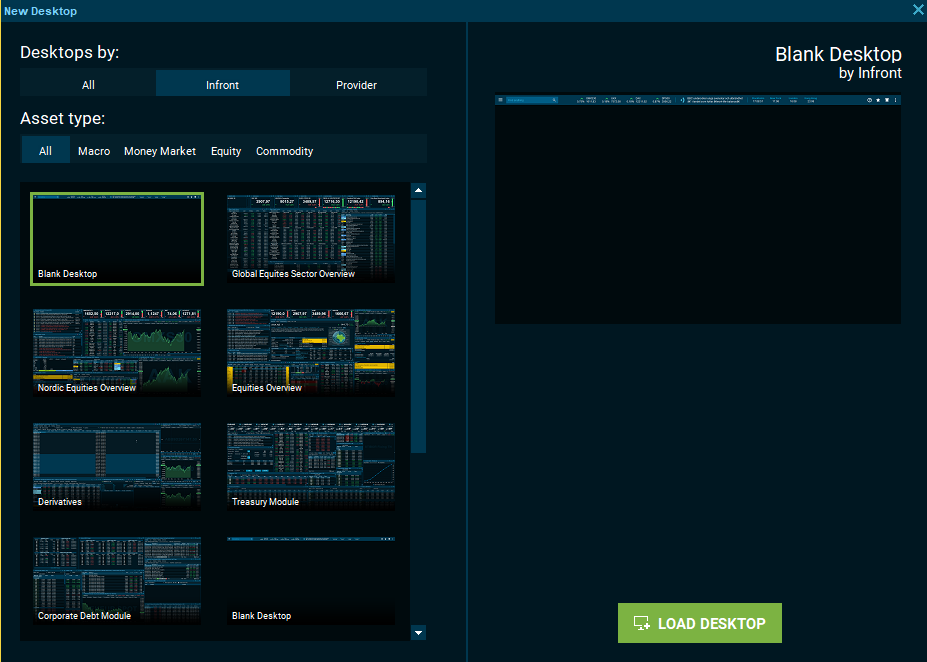The width and height of the screenshot is (927, 662).
Task: Select the Derivatives desktop template
Action: tap(117, 466)
